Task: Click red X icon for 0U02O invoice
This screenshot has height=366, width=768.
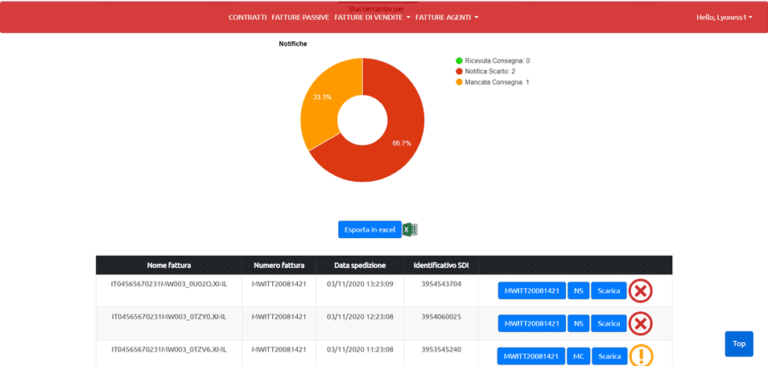Action: coord(641,291)
